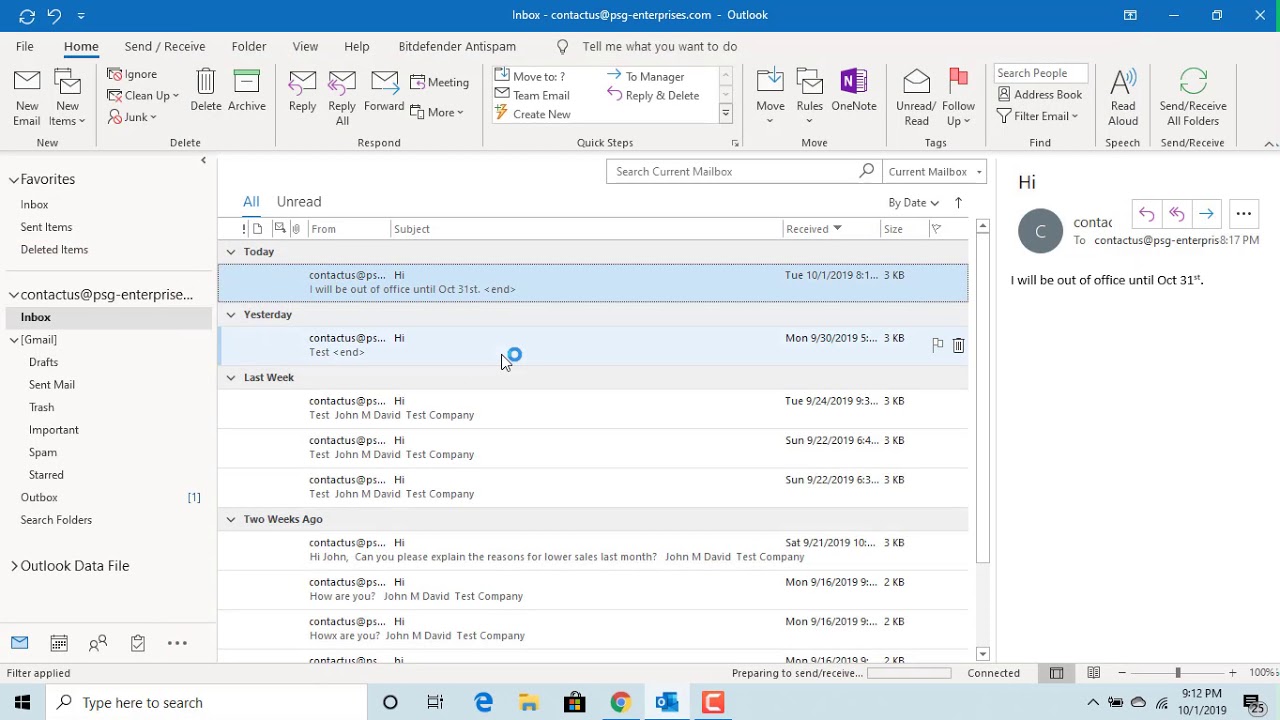This screenshot has width=1280, height=720.
Task: Open reading pane more actions menu
Action: (1244, 214)
